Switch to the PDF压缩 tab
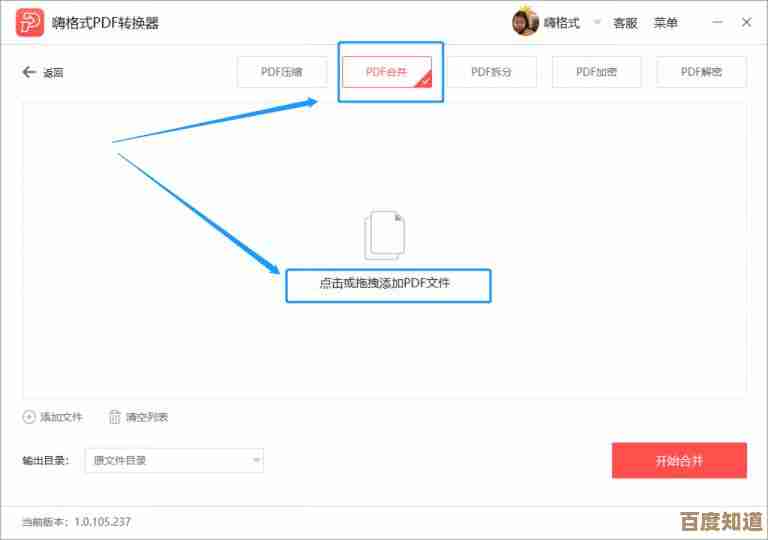The height and width of the screenshot is (540, 768). coord(282,72)
